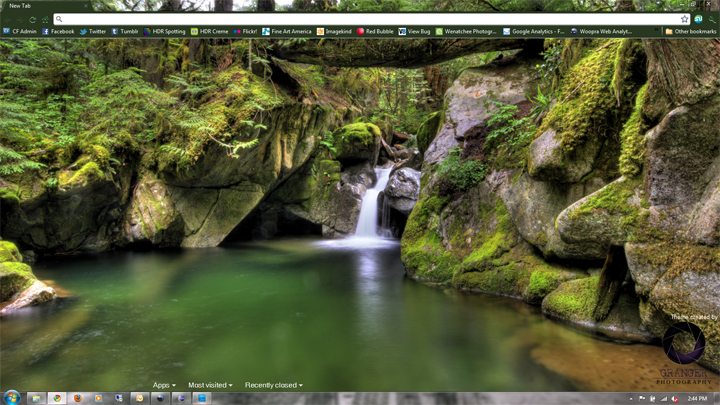Viewport: 720px width, 405px height.
Task: Click the reload page icon
Action: pyautogui.click(x=33, y=19)
